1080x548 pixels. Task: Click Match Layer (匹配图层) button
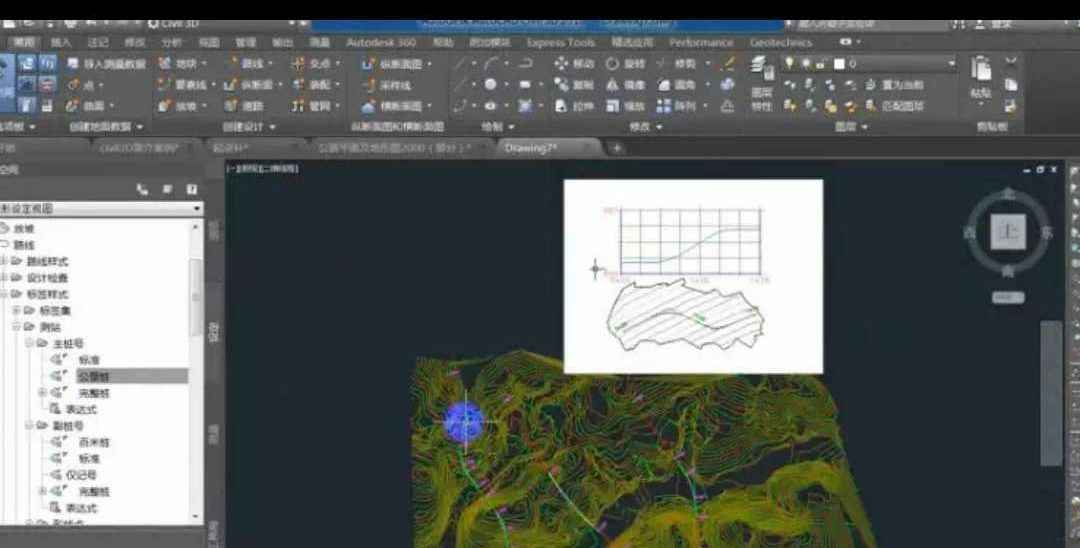(x=895, y=106)
